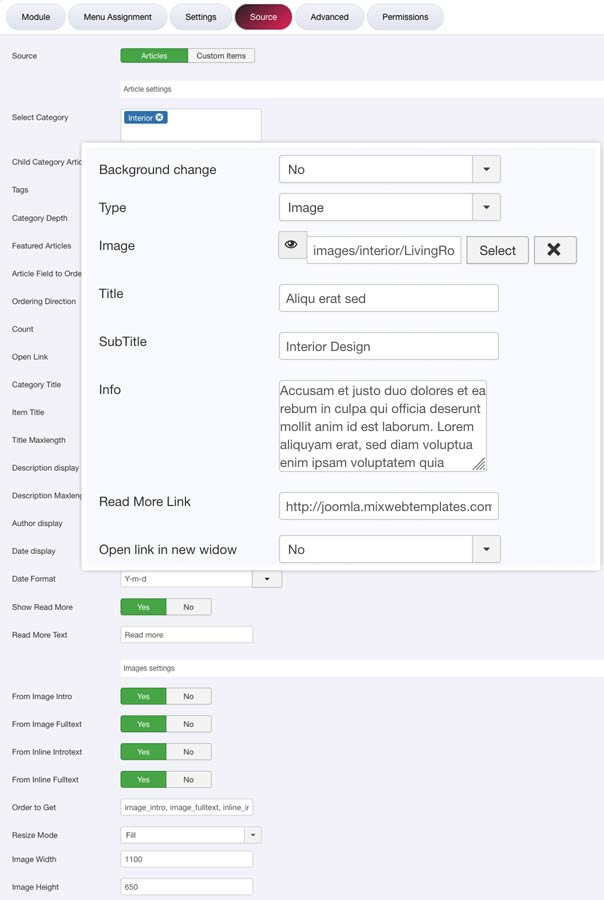Remove the Interior category tag
Viewport: 604px width, 900px height.
(x=160, y=118)
